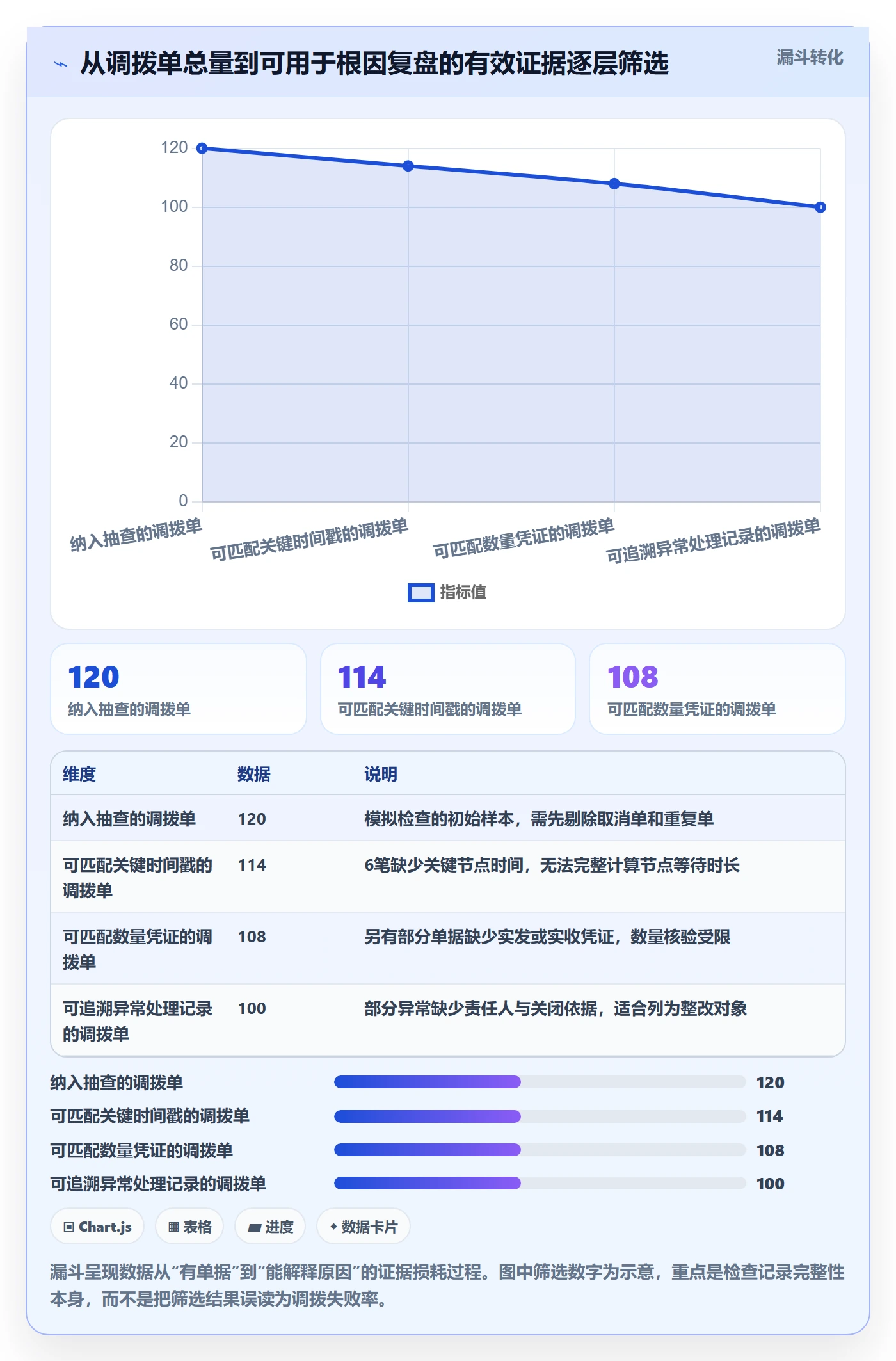
Task: Click the 漏斗转化 label in header
Action: [810, 58]
